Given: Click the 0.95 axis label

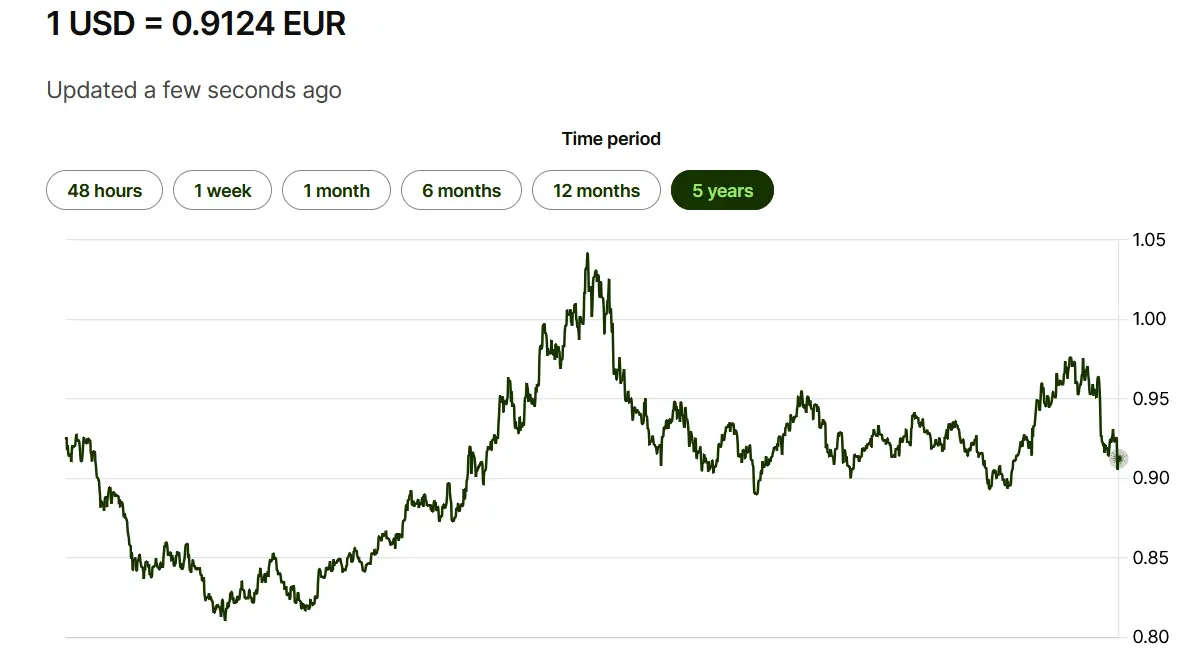Looking at the screenshot, I should coord(1149,399).
